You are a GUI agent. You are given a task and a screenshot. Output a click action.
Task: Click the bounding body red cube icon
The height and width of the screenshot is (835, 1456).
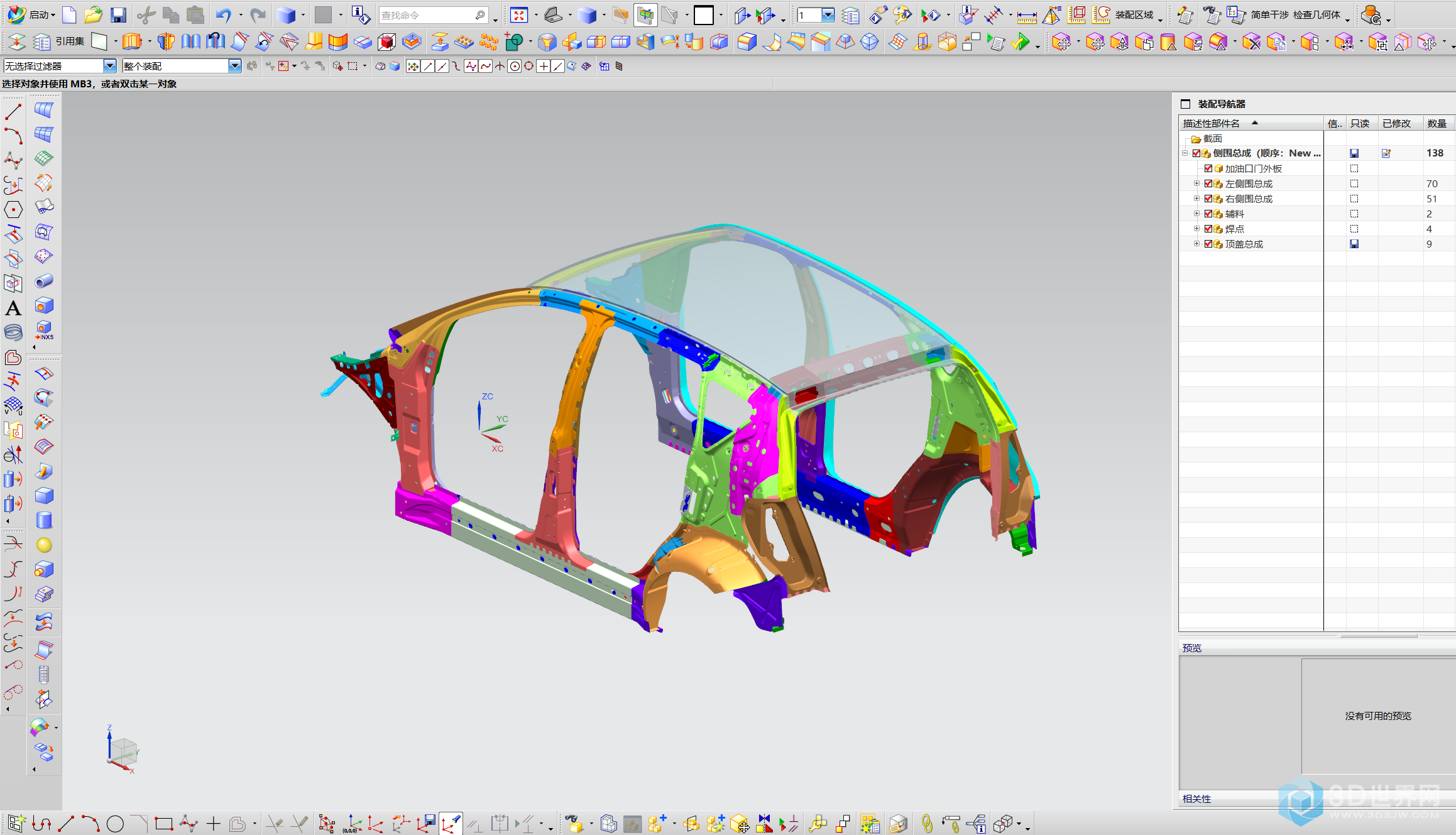[x=386, y=42]
